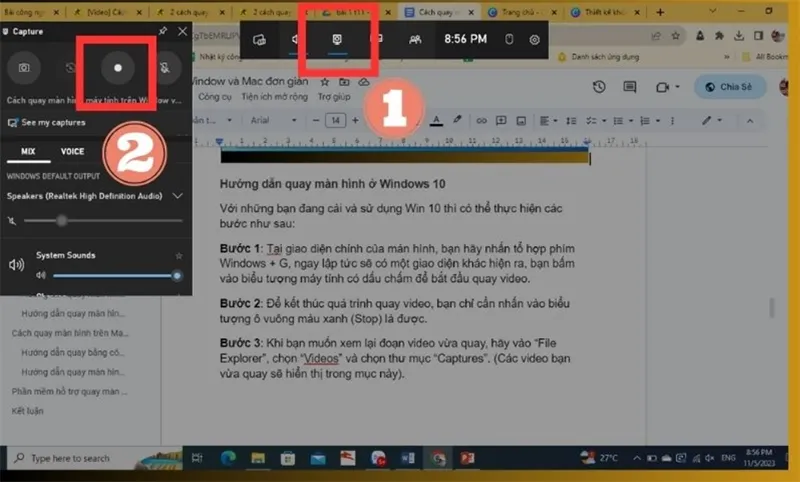Open See my captures
Screen dimensions: 800x482
click(47, 122)
